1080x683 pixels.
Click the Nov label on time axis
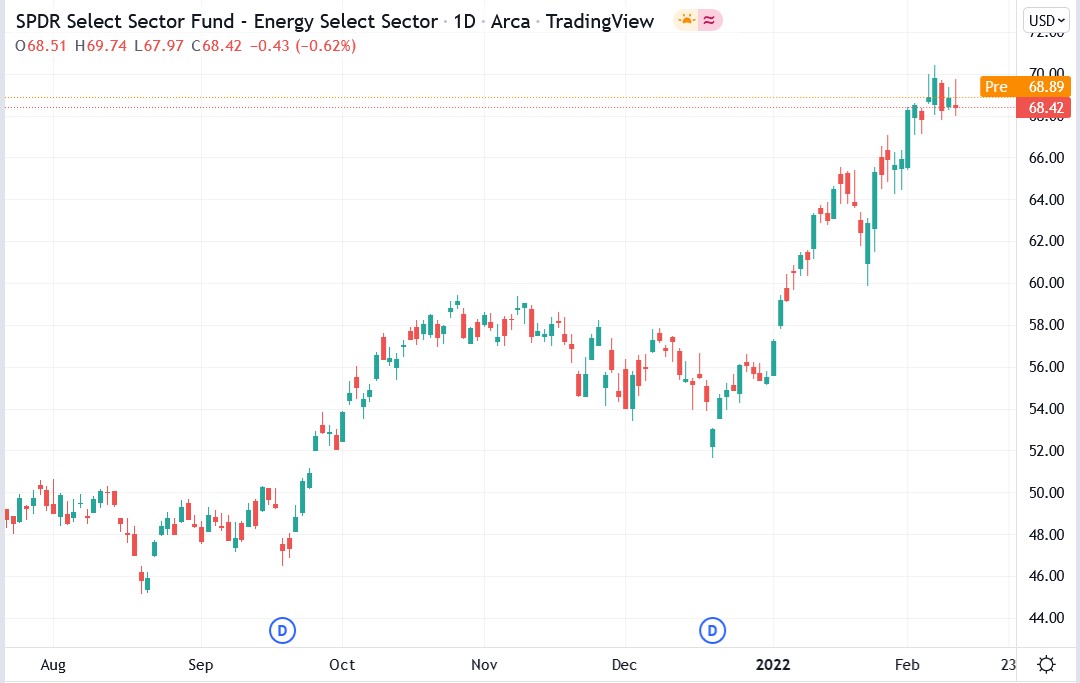[x=484, y=664]
